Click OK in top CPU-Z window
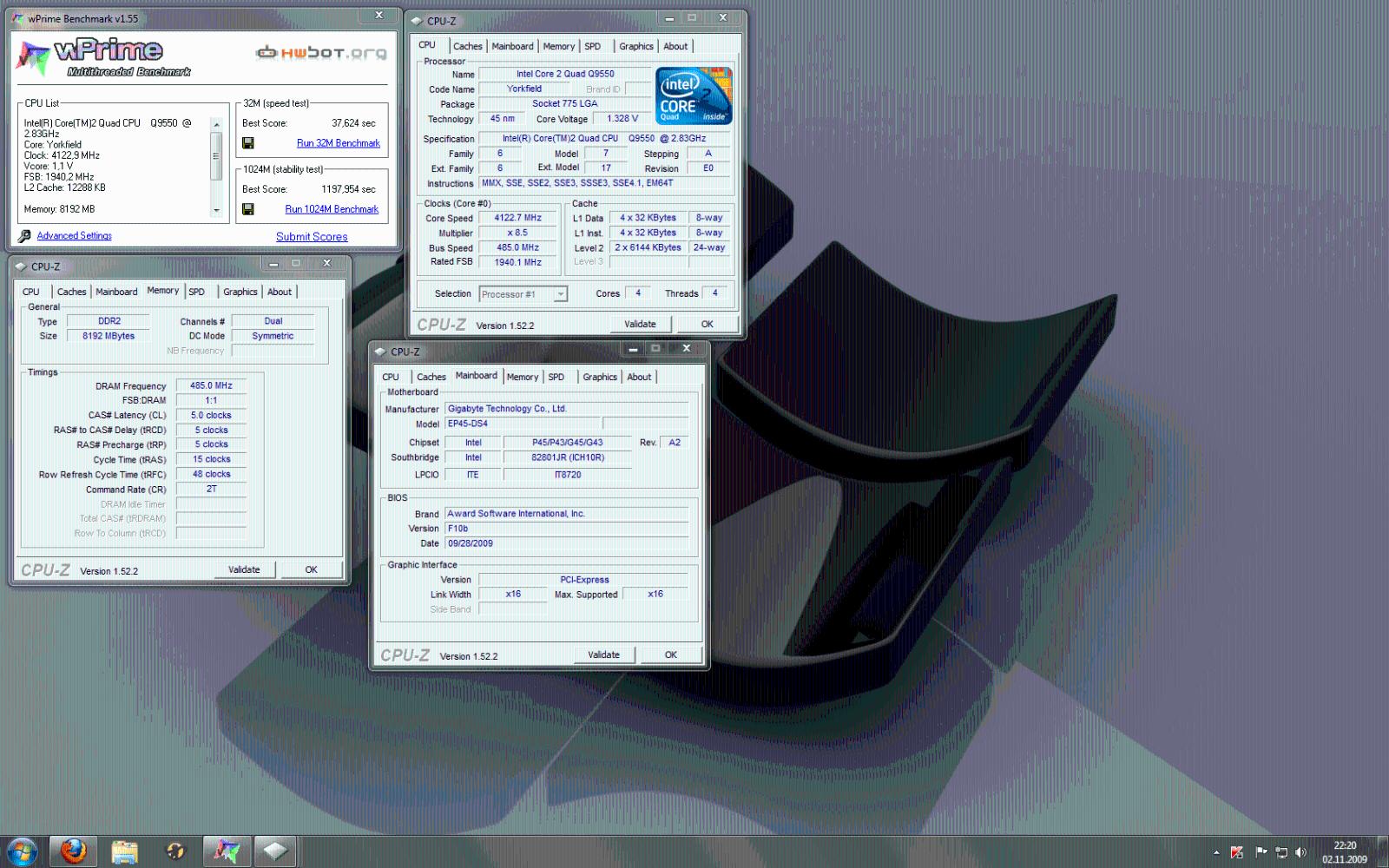1389x868 pixels. (708, 325)
